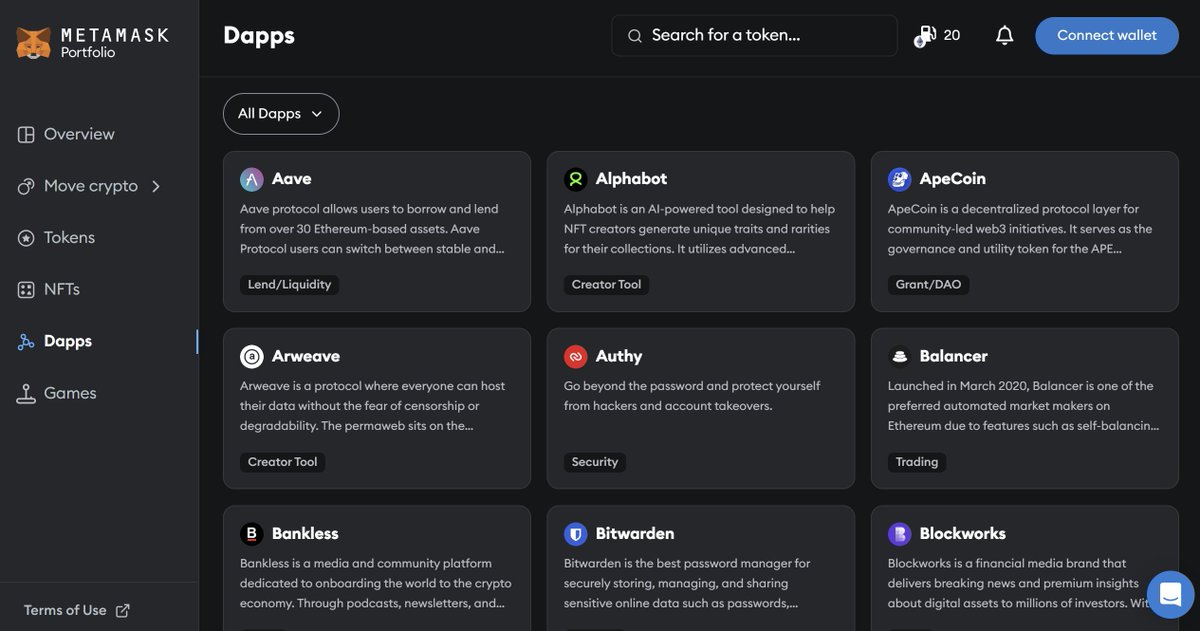Click the red Authy logo
The width and height of the screenshot is (1200, 631).
[575, 355]
